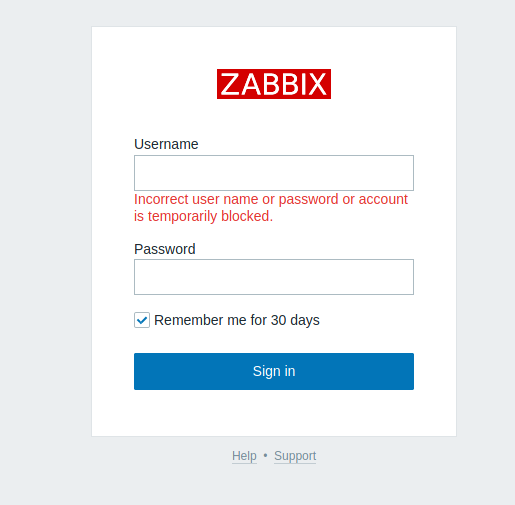This screenshot has height=505, width=515.
Task: Click the '30 days' text of the remember option
Action: pos(295,320)
